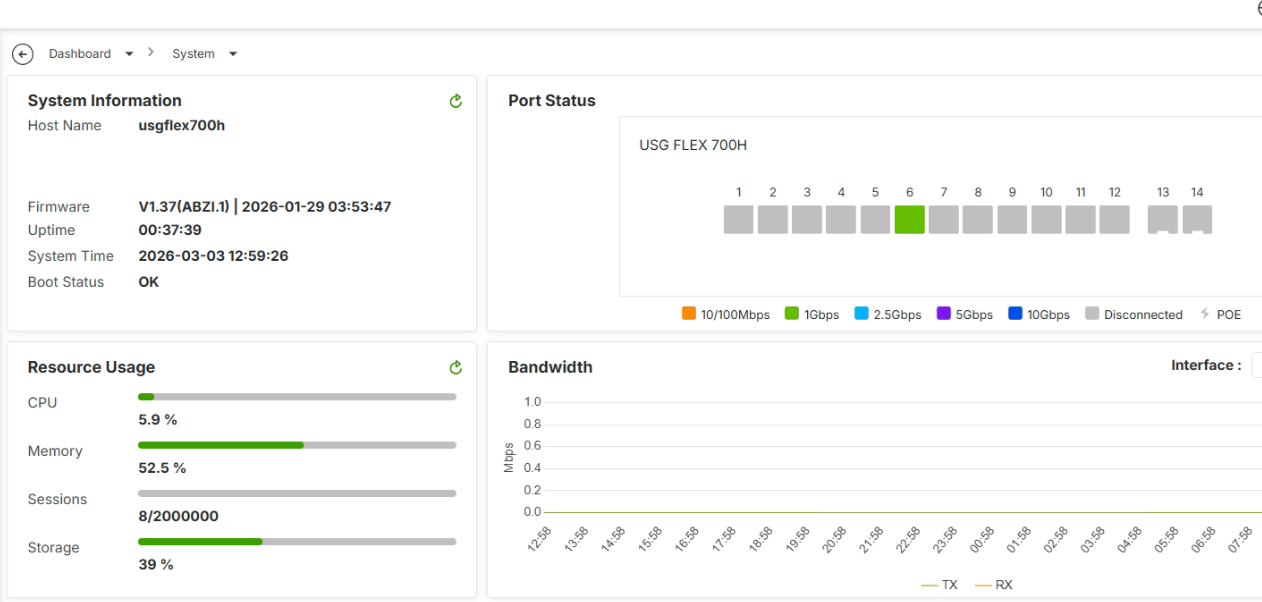The height and width of the screenshot is (602, 1262).
Task: Select port 2 in Port Status
Action: pos(773,220)
